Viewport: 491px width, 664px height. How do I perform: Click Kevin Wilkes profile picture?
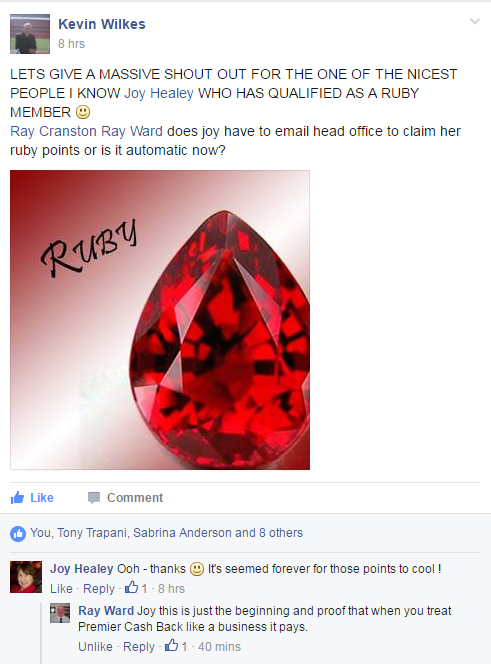point(30,34)
